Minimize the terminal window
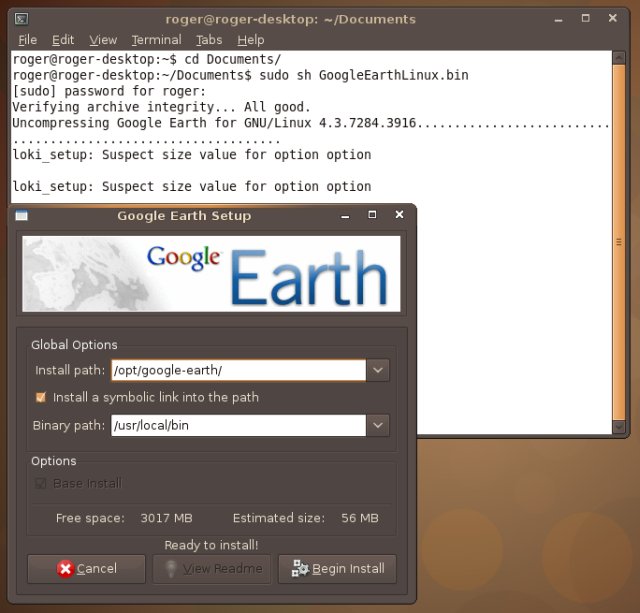640x613 pixels. tap(559, 20)
